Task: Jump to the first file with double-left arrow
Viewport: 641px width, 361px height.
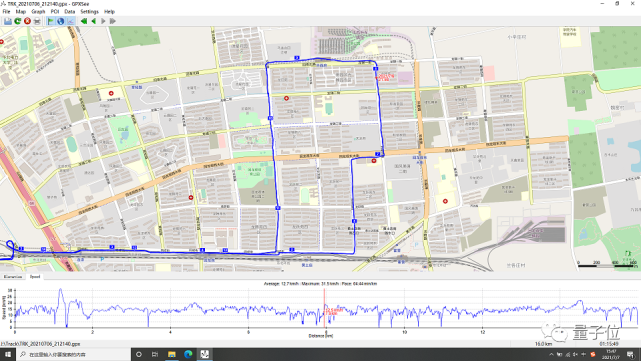Action: [84, 21]
